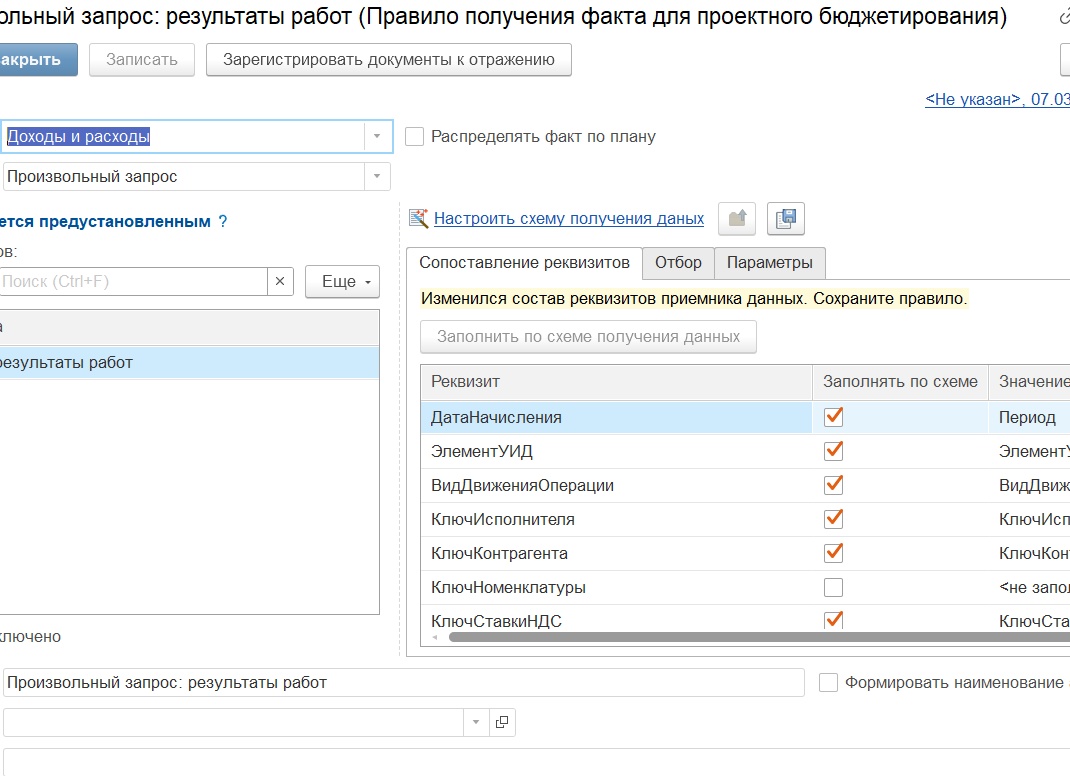Viewport: 1070px width, 776px height.
Task: Select the результаты работ row in the left list
Action: click(189, 362)
